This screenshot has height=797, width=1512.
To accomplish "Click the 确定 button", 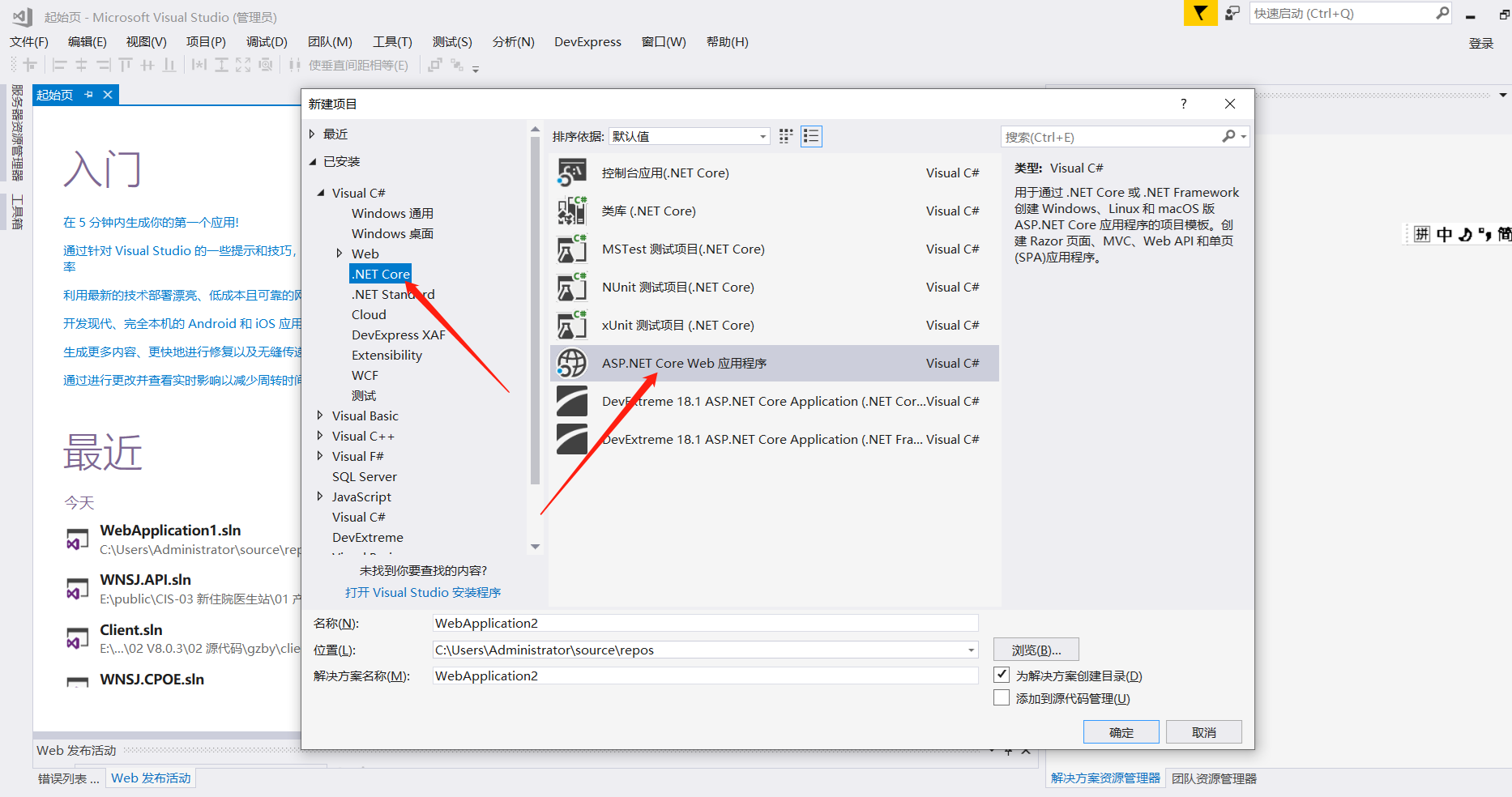I will coord(1121,732).
